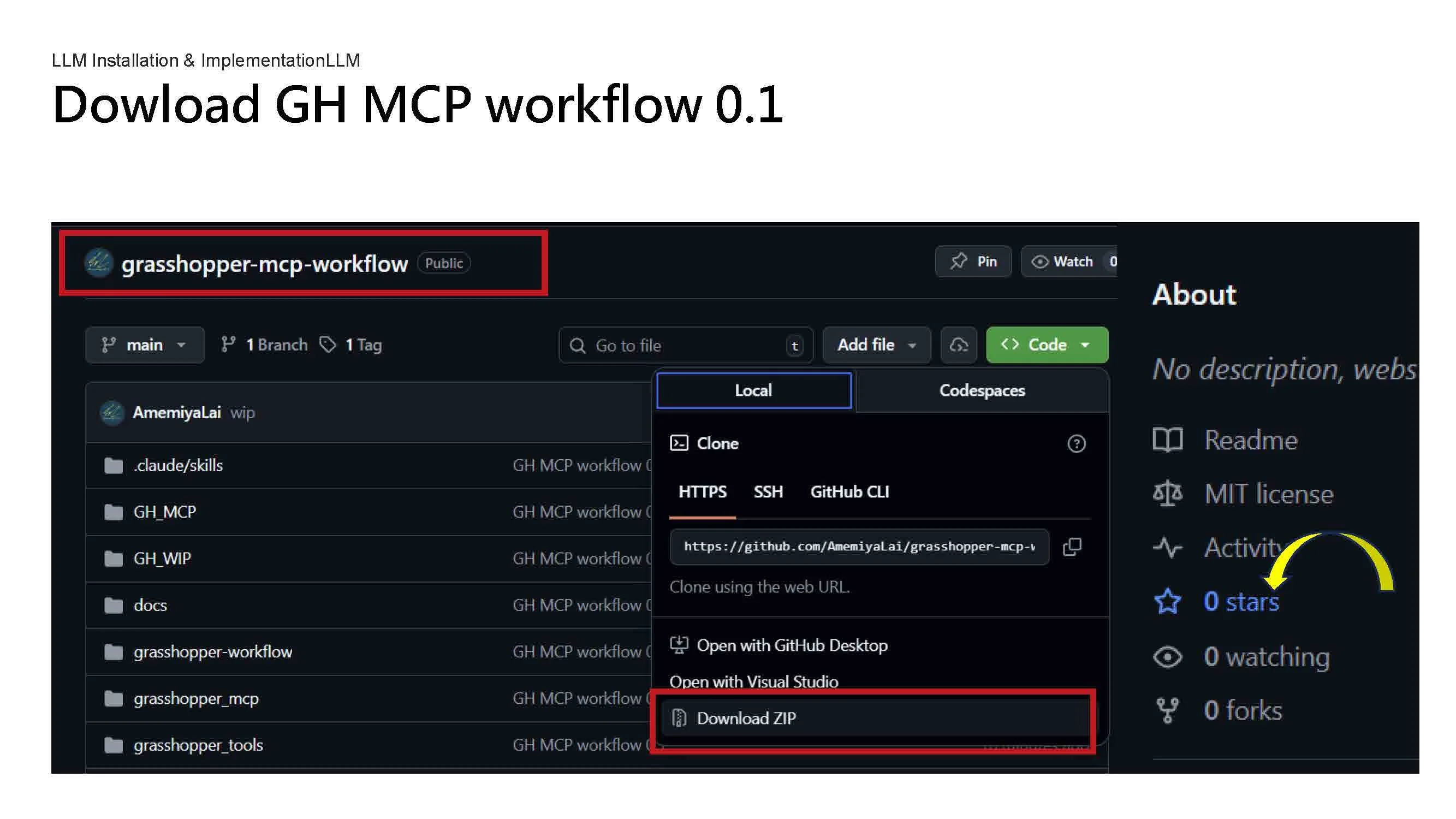Click the Activity pulse icon
Viewport: 1456px width, 819px height.
[x=1167, y=547]
